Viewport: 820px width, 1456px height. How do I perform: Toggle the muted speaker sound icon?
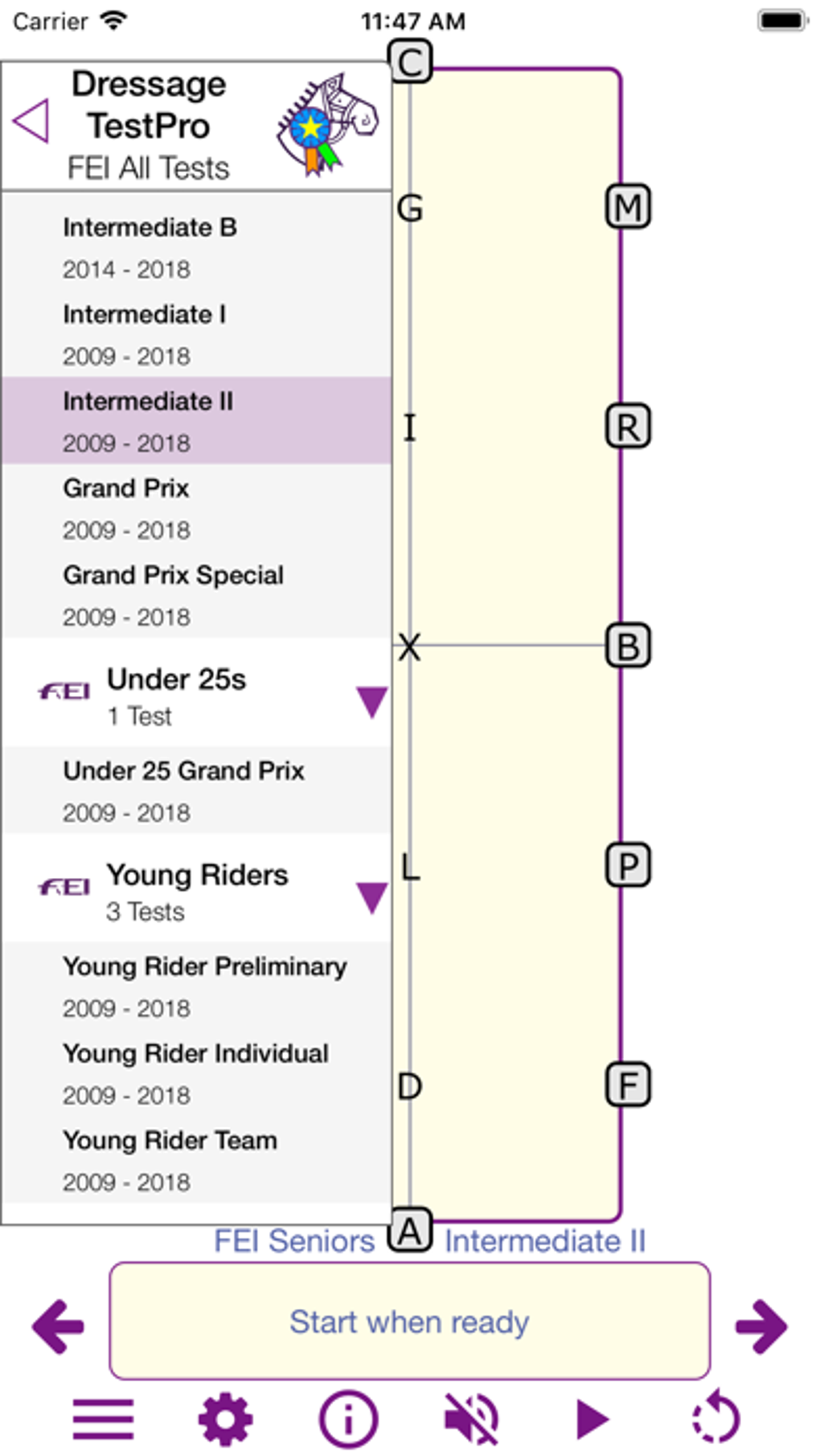tap(471, 1419)
